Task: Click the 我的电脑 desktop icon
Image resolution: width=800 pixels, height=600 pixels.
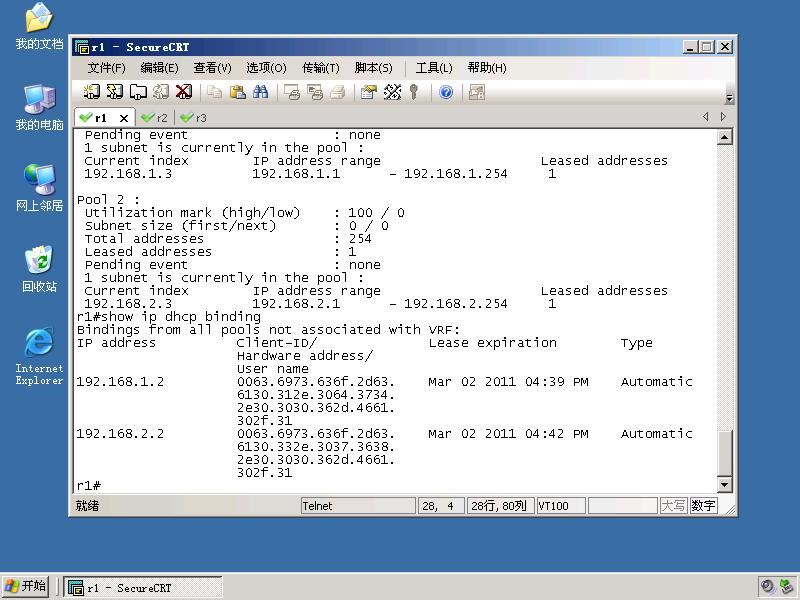Action: coord(39,107)
